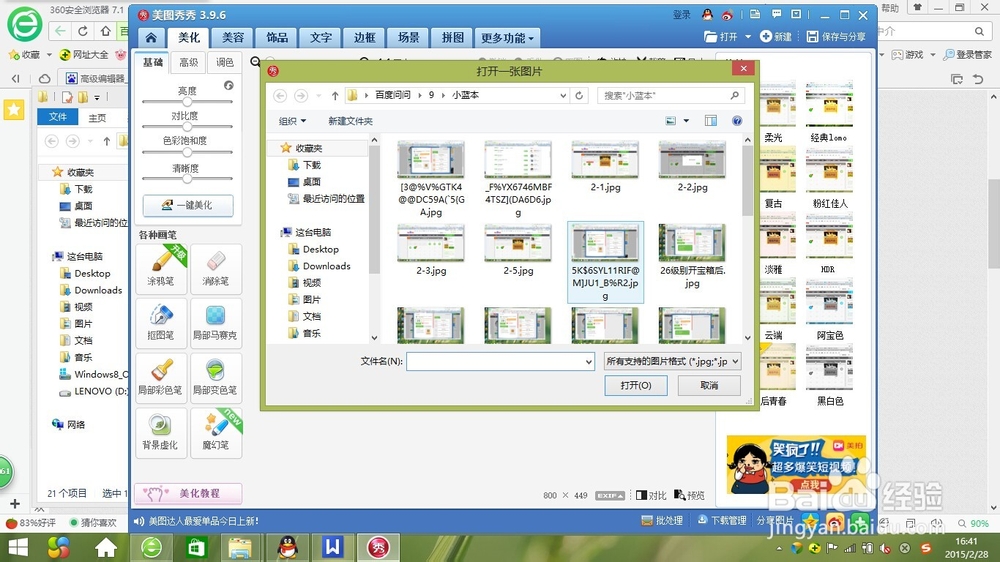Viewport: 1000px width, 562px height.
Task: Select the 局部变色笔 tool
Action: (216, 377)
